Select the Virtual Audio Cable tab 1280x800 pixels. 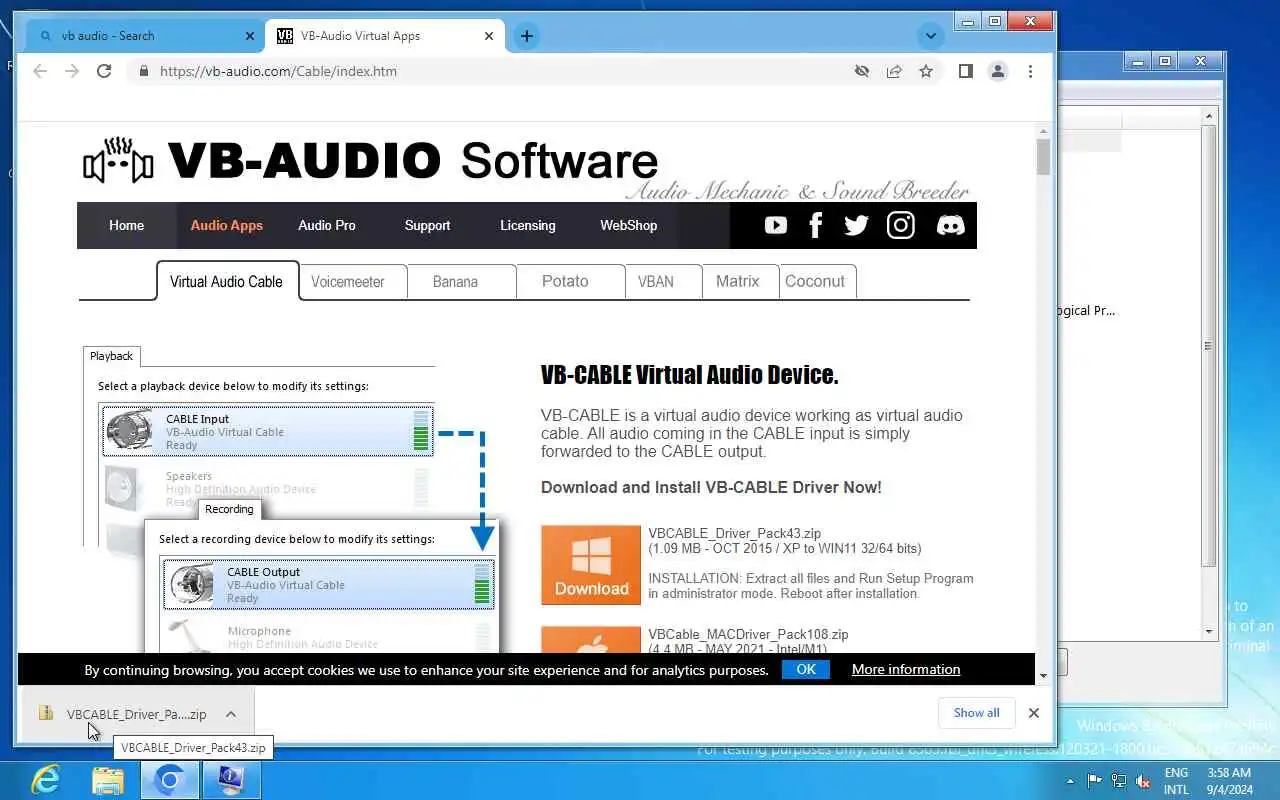click(x=227, y=281)
